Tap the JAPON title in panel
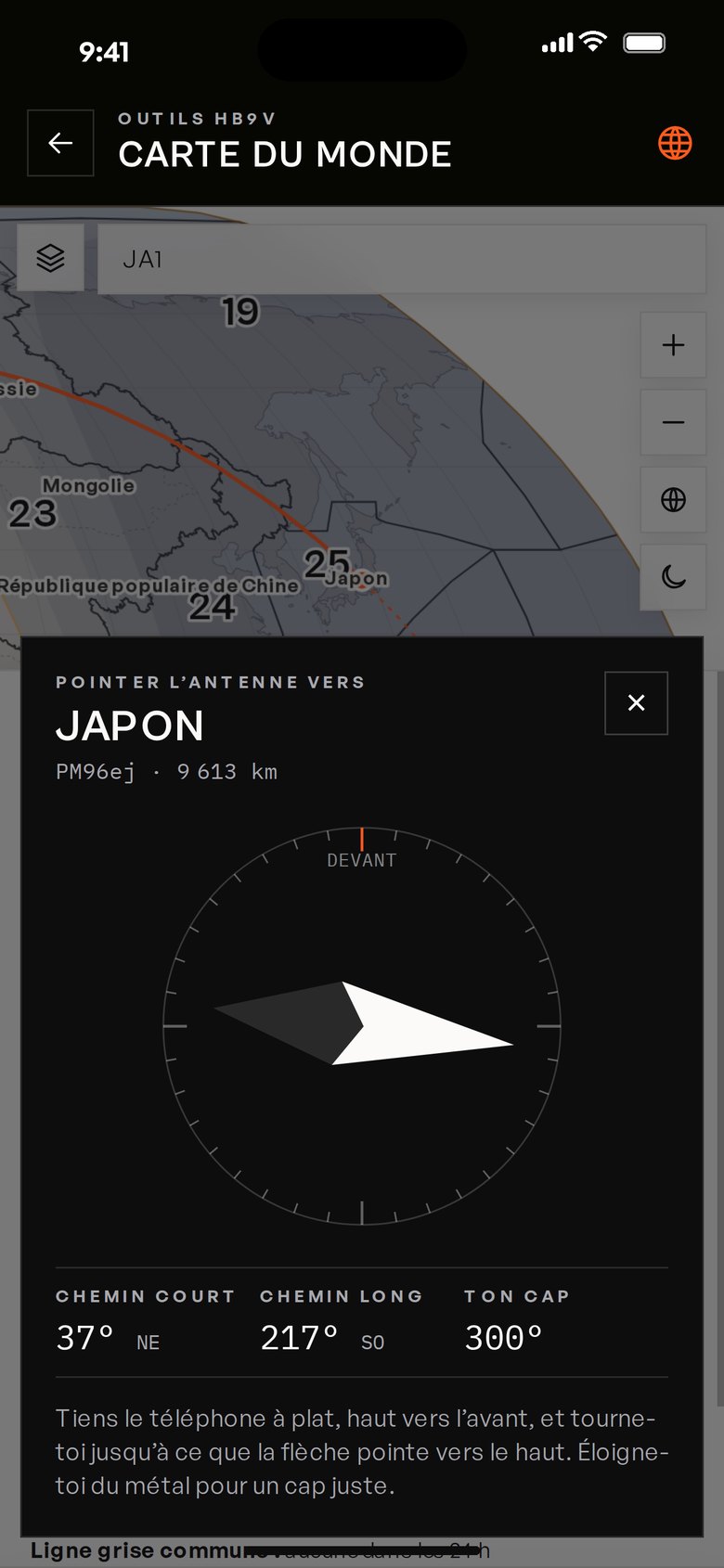The image size is (724, 1568). click(130, 726)
